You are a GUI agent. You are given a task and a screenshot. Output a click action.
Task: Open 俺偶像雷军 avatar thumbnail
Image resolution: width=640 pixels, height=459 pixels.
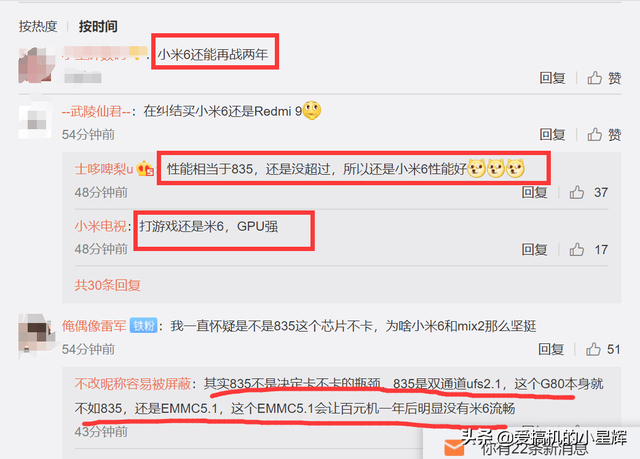click(37, 335)
